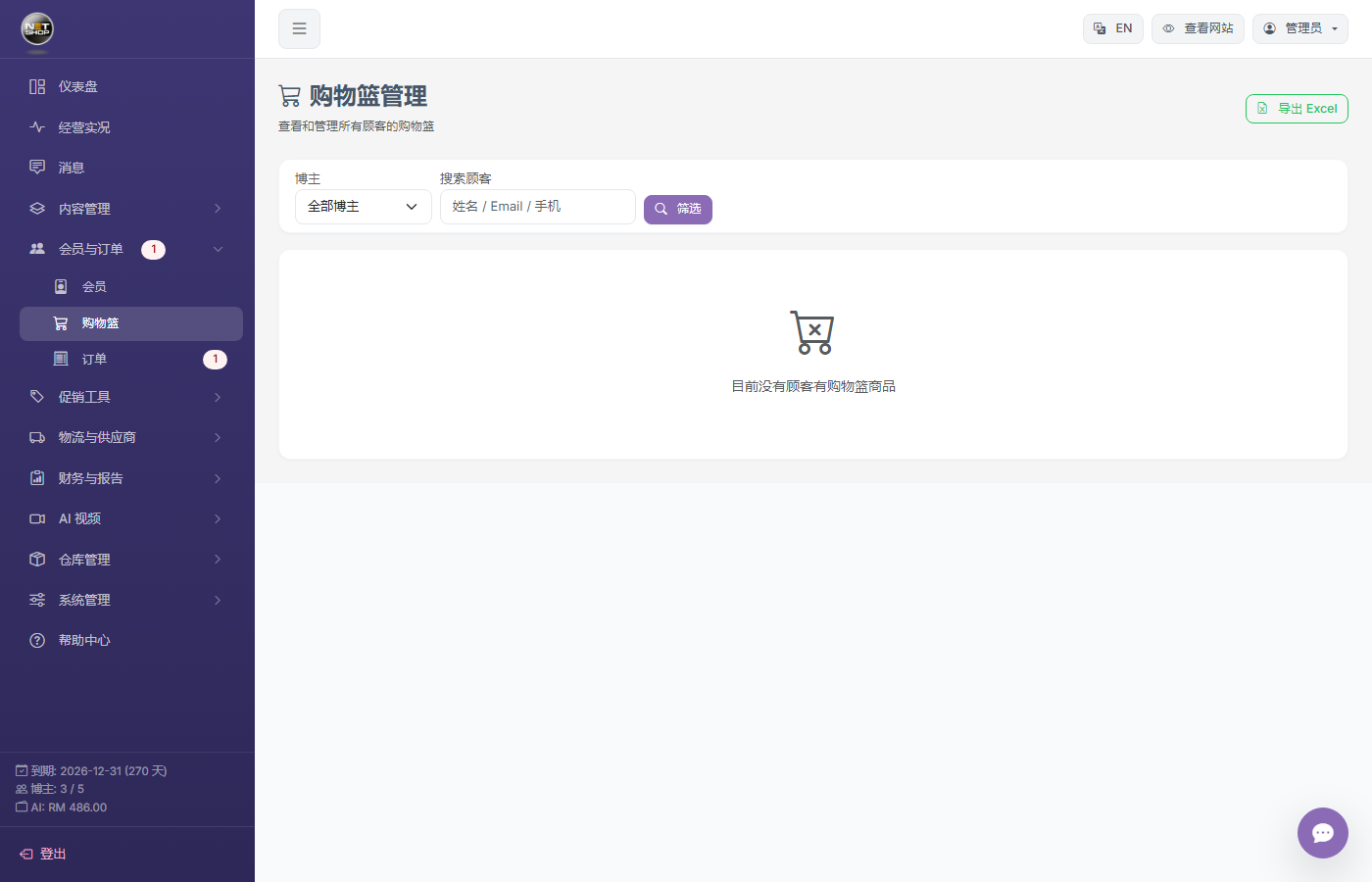Viewport: 1372px width, 882px height.
Task: Click the camera icon beside AI 视频
Action: pos(37,518)
